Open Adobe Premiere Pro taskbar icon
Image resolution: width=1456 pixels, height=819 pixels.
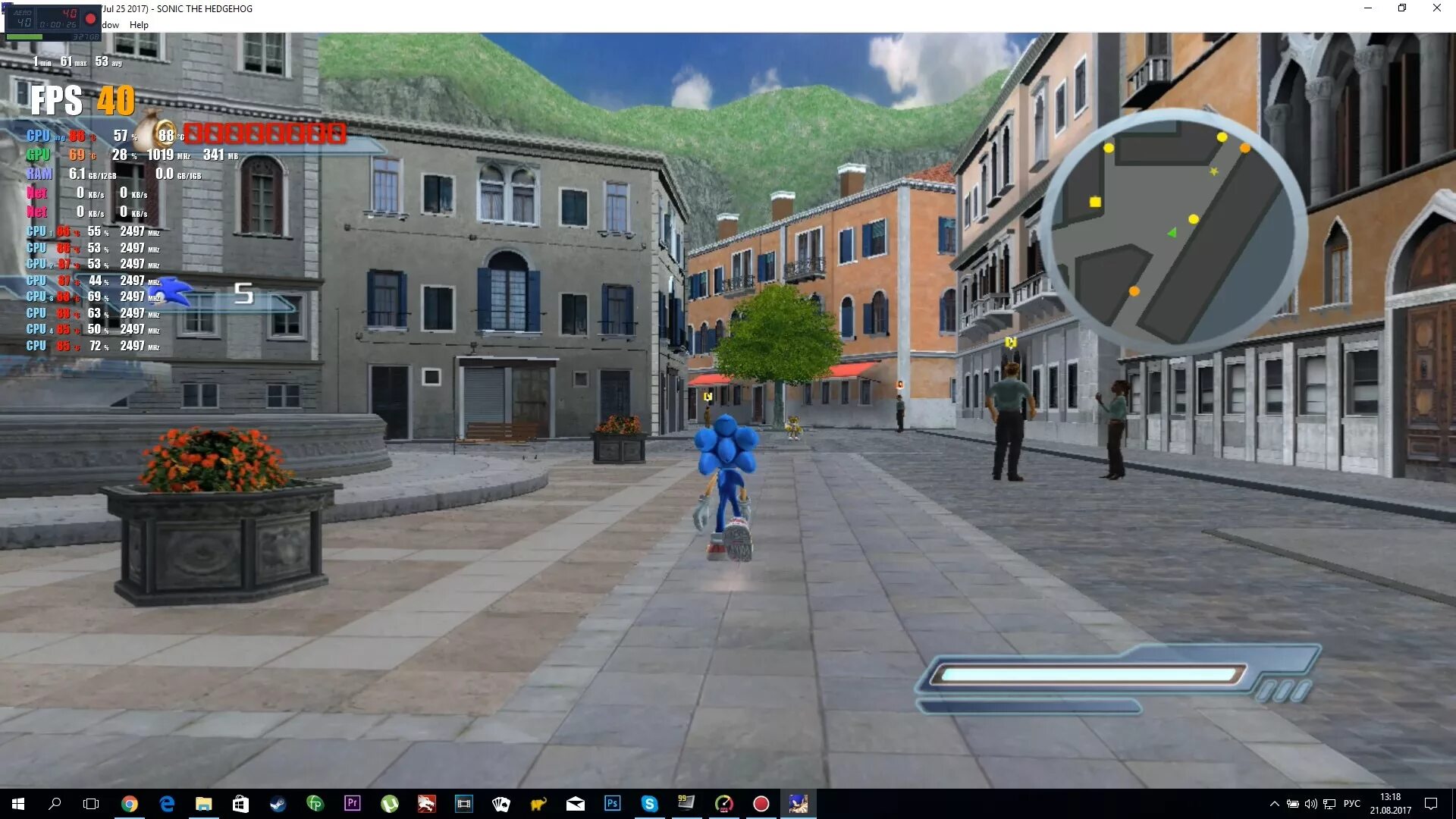352,804
